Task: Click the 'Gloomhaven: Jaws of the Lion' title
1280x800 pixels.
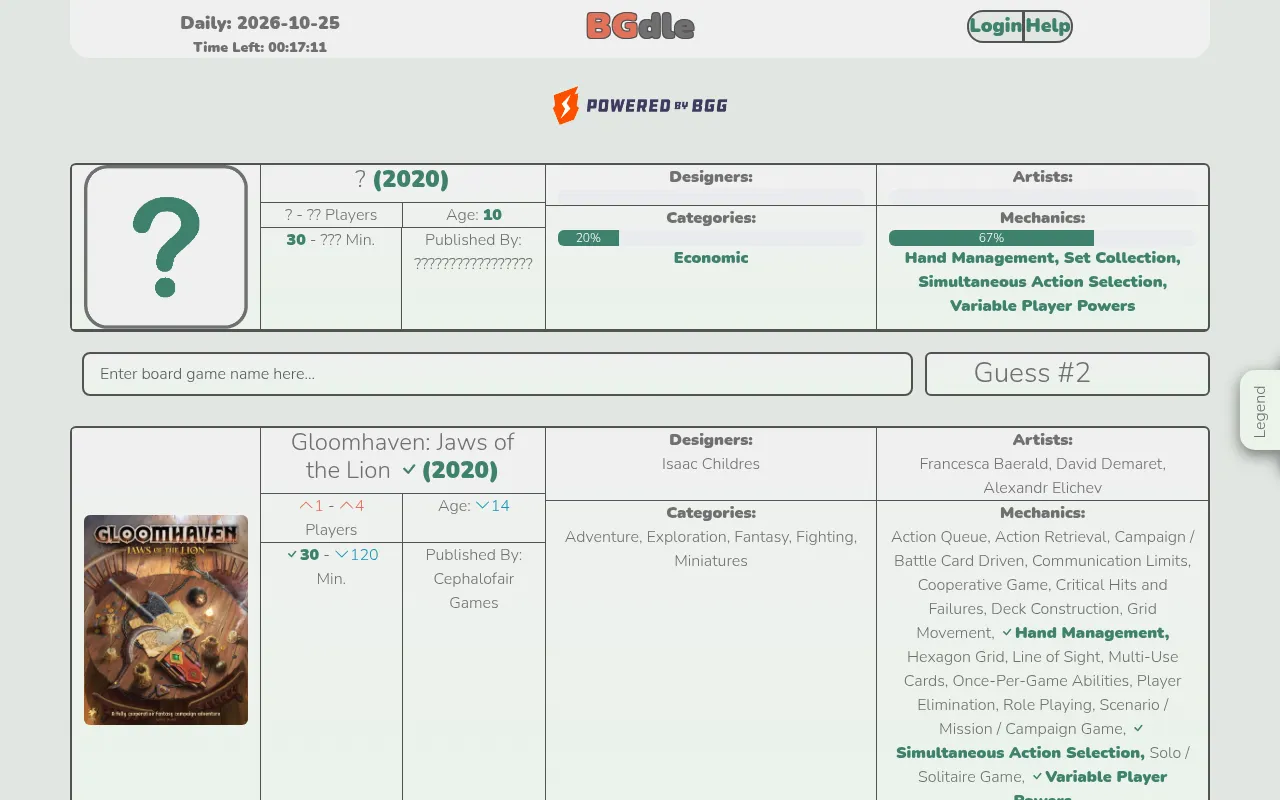Action: click(x=403, y=456)
